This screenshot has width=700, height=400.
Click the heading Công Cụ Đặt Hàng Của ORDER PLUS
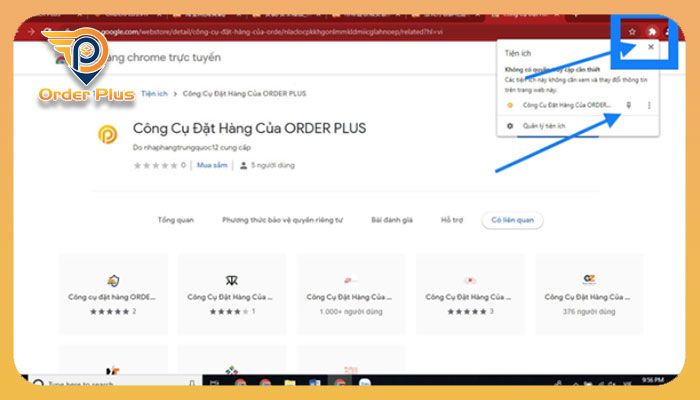click(249, 129)
